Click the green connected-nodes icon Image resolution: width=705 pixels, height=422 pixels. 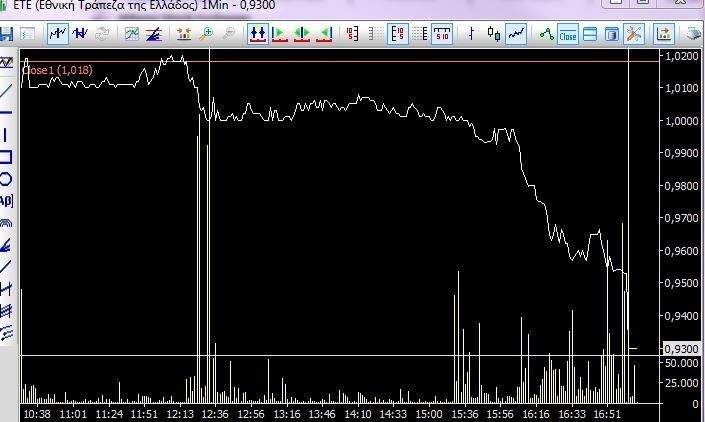(x=546, y=34)
